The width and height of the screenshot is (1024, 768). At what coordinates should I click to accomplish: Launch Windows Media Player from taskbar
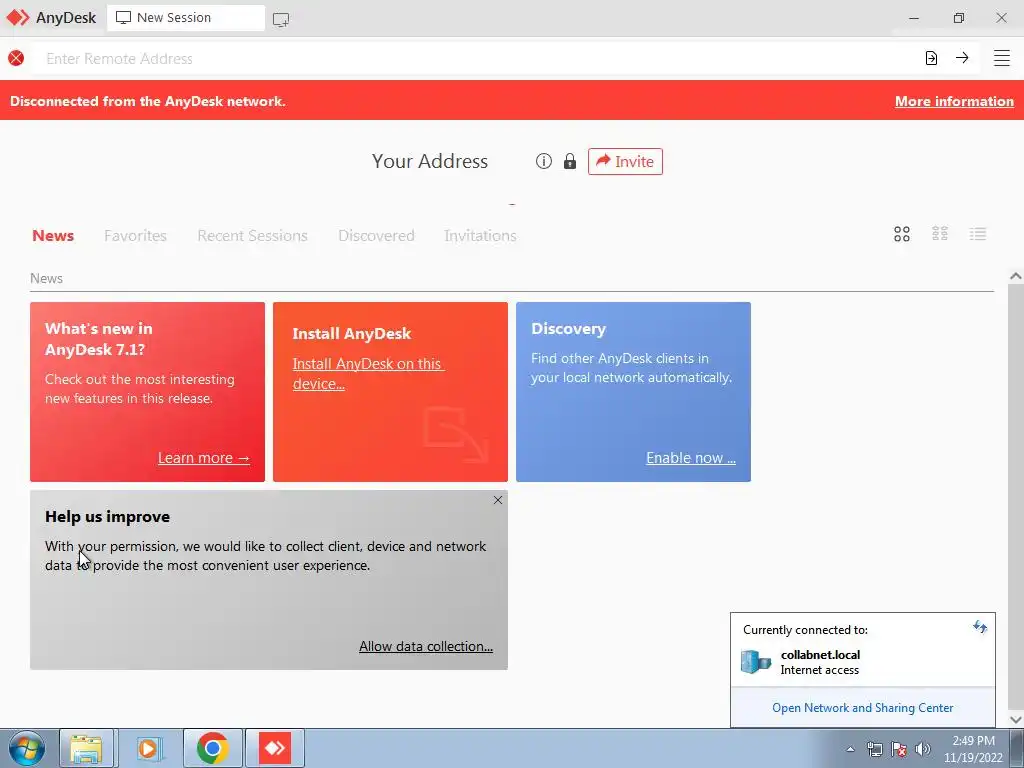[x=148, y=748]
